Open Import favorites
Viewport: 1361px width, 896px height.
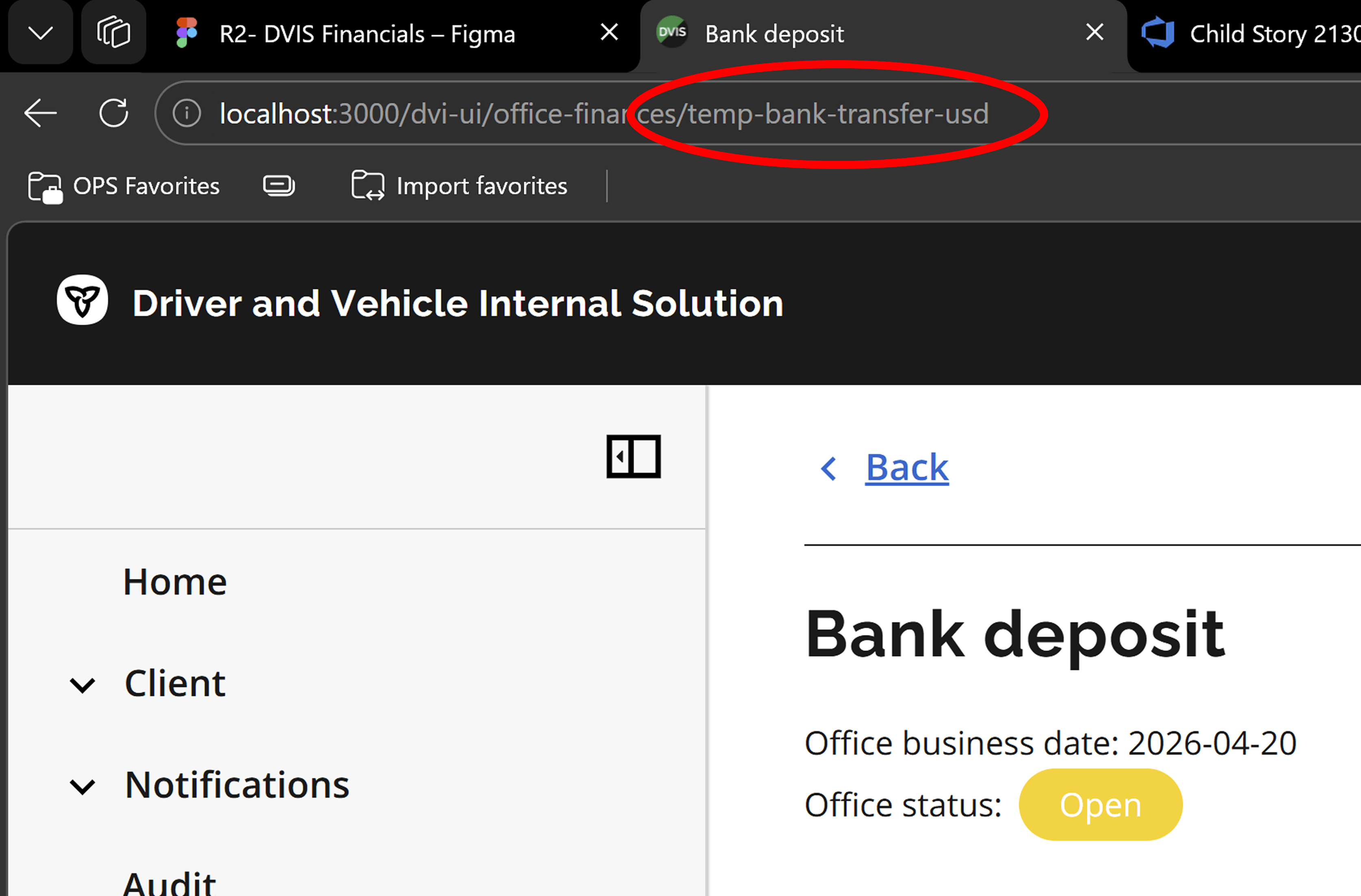pyautogui.click(x=459, y=186)
